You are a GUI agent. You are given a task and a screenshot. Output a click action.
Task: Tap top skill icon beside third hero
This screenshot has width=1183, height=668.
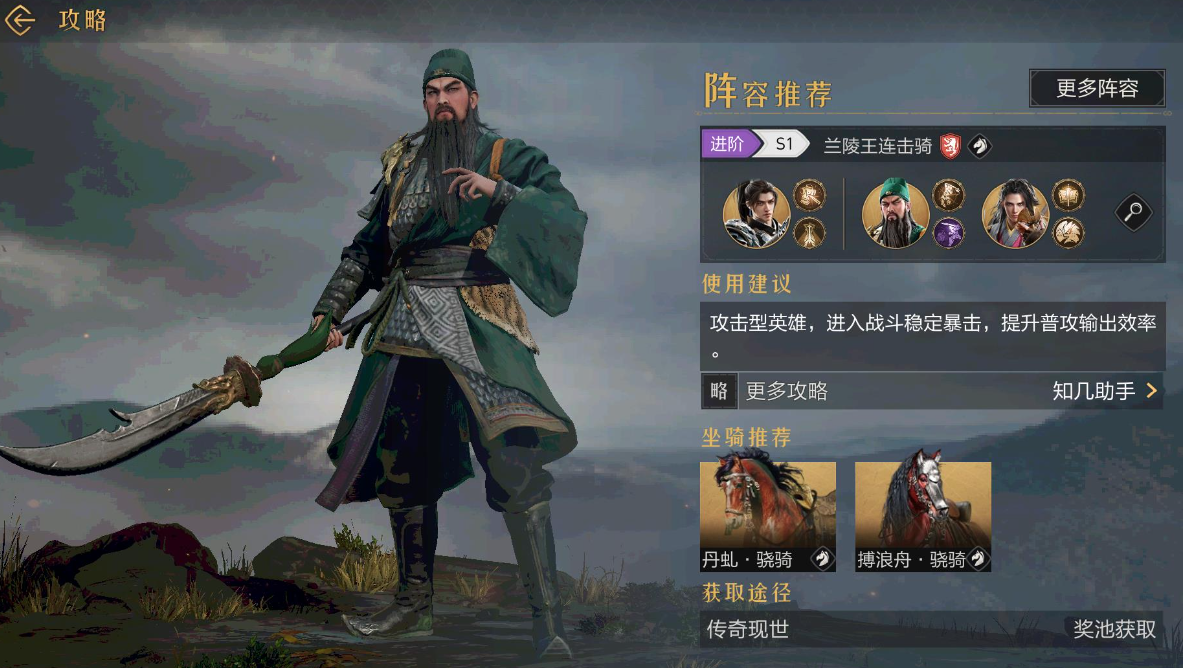point(1068,195)
